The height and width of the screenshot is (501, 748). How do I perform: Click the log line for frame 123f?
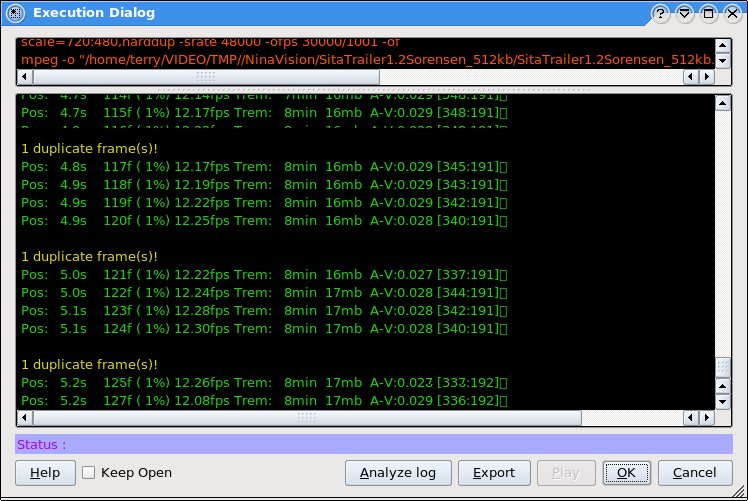[x=264, y=311]
